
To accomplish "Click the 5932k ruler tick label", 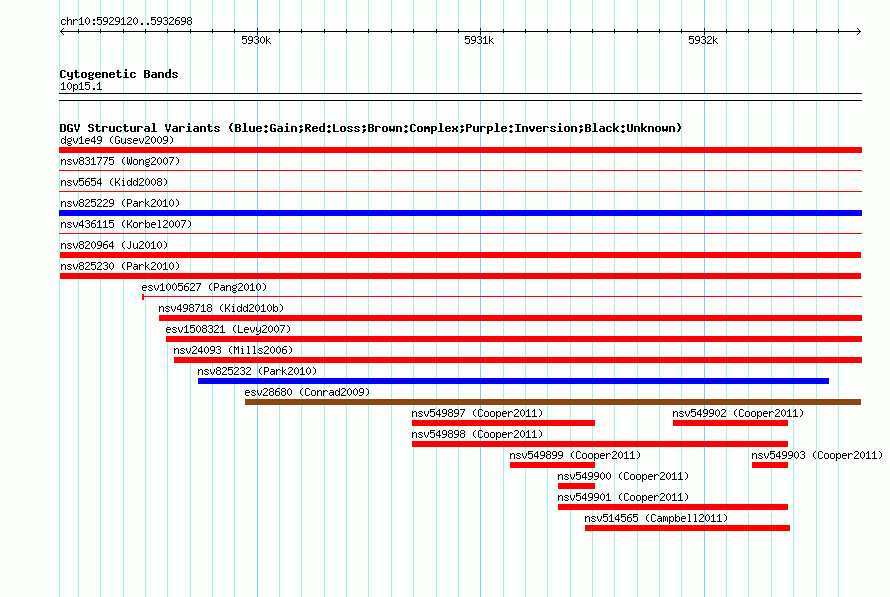I will tap(703, 40).
